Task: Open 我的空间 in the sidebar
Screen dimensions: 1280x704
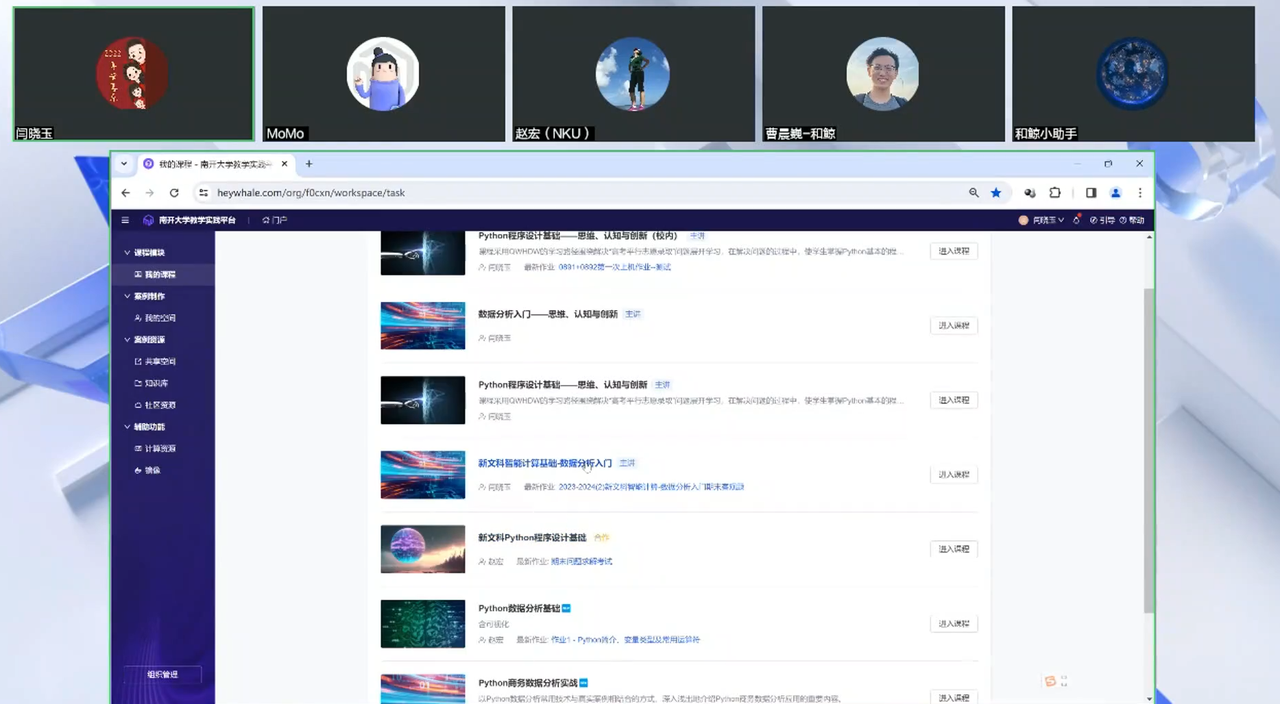Action: coord(162,318)
